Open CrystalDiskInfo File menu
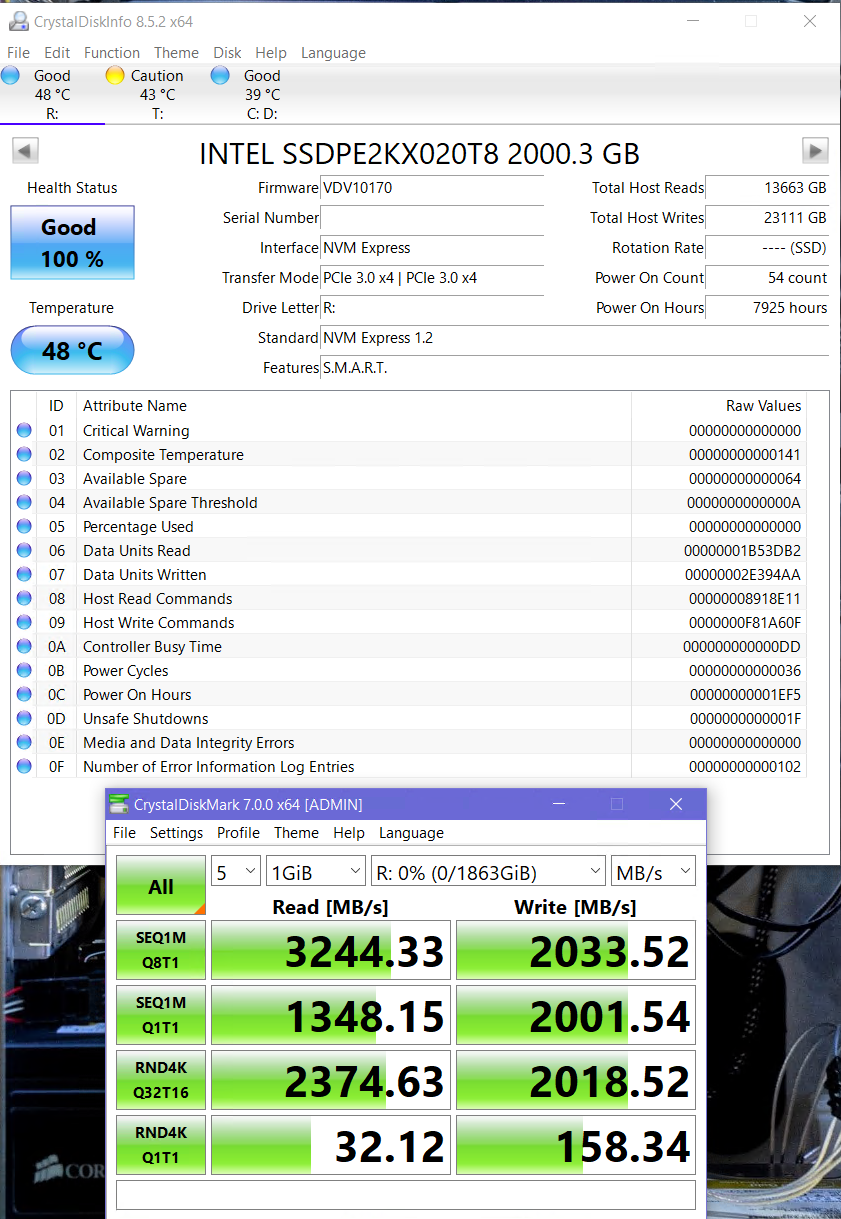 tap(18, 53)
